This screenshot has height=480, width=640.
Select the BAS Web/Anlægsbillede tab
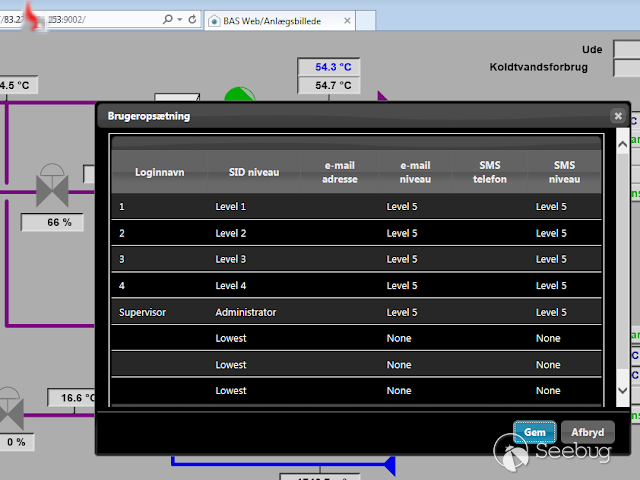pyautogui.click(x=280, y=20)
